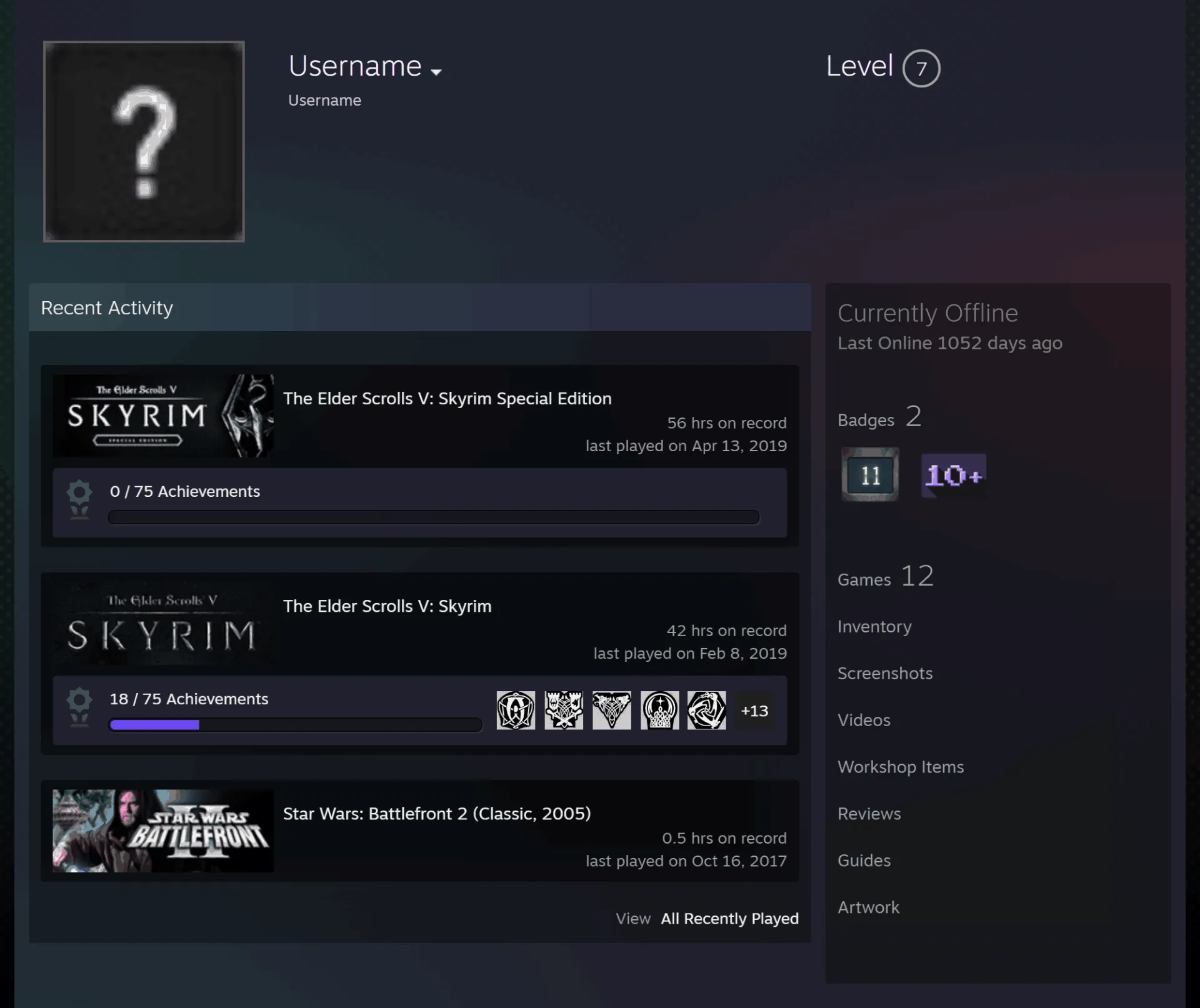This screenshot has height=1008, width=1200.
Task: Open the Videos section
Action: 864,720
